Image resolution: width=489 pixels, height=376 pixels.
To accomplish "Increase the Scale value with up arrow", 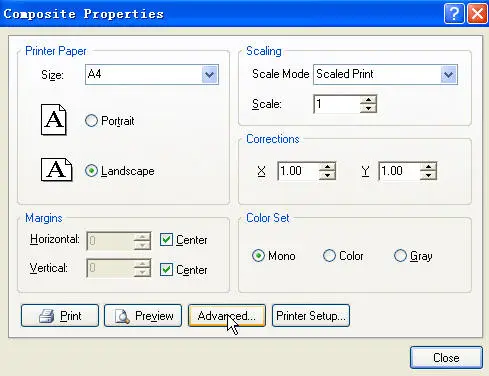I will point(368,100).
